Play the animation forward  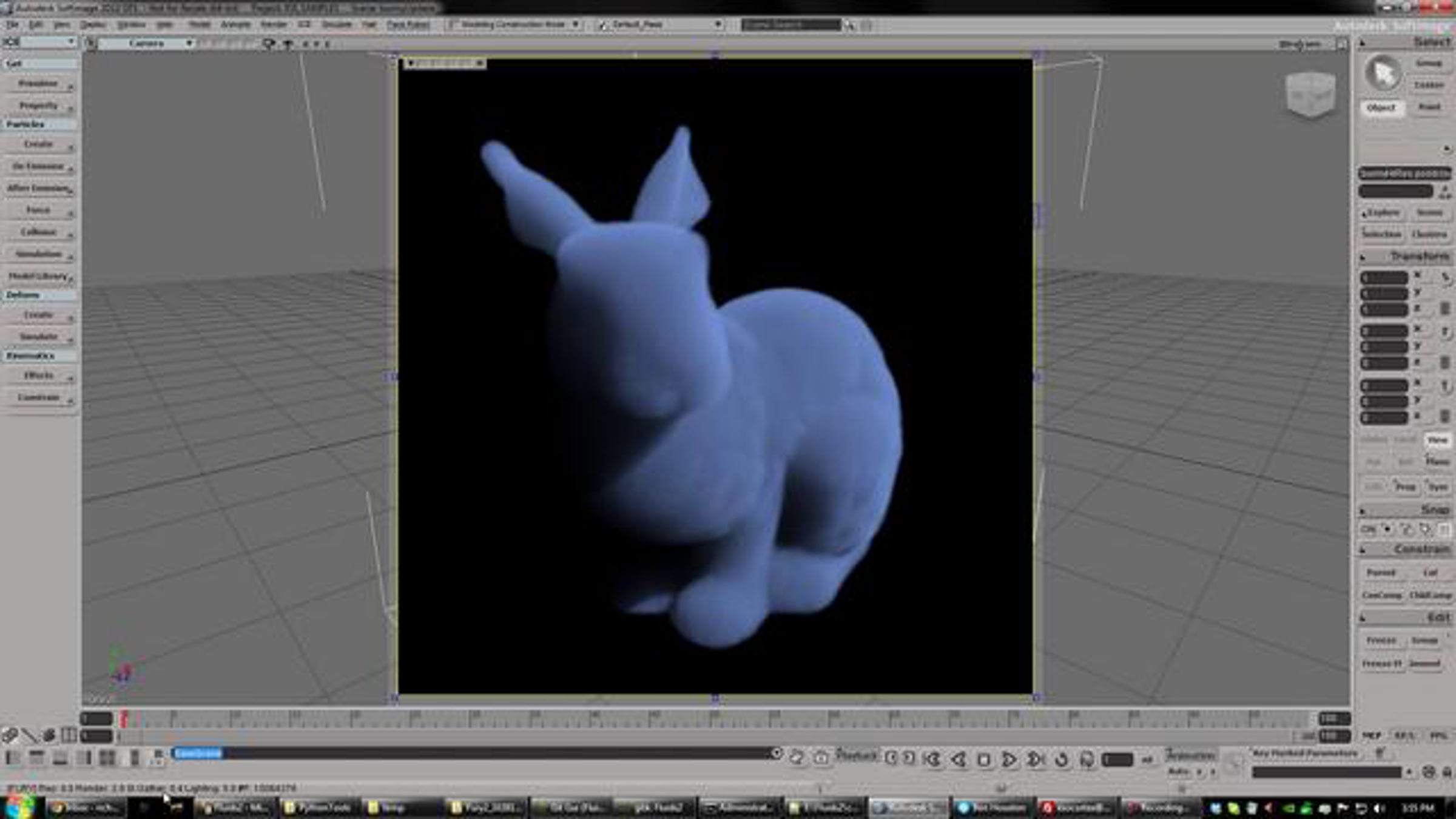1009,759
